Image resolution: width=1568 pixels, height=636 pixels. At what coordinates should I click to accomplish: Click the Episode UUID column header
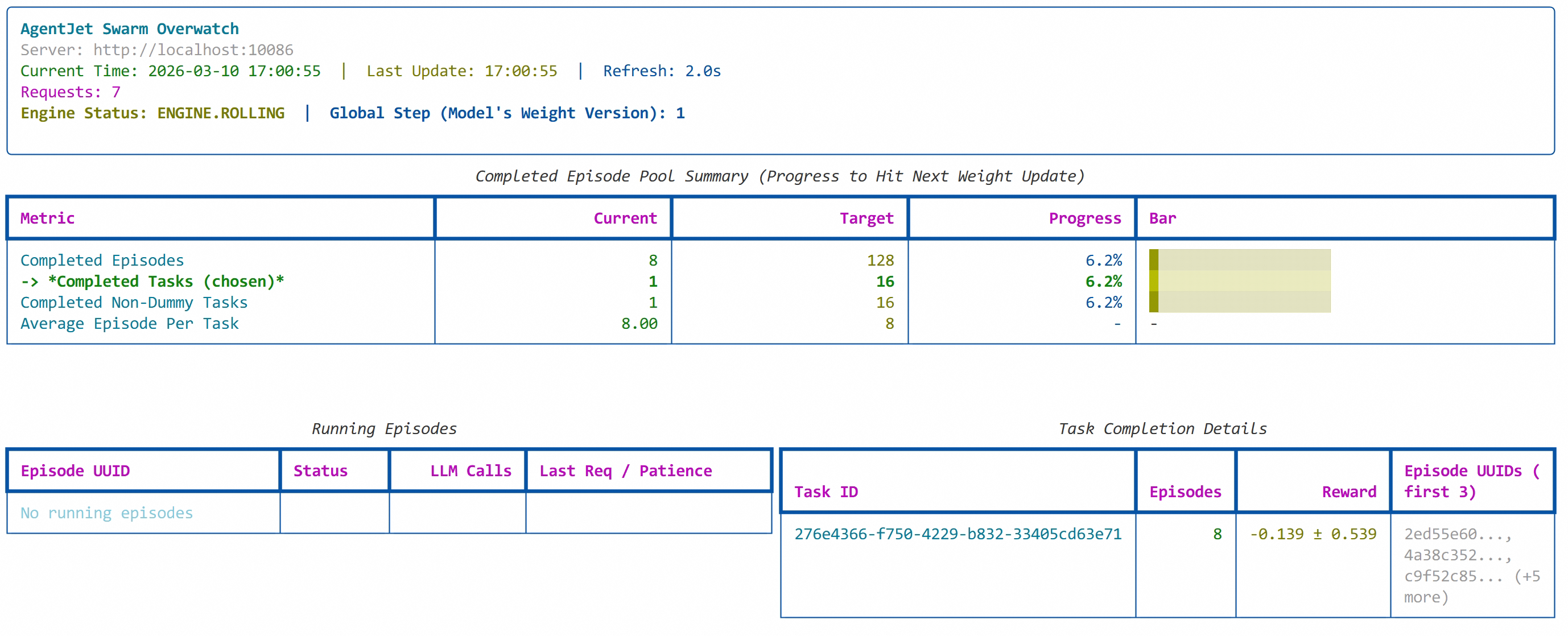75,470
